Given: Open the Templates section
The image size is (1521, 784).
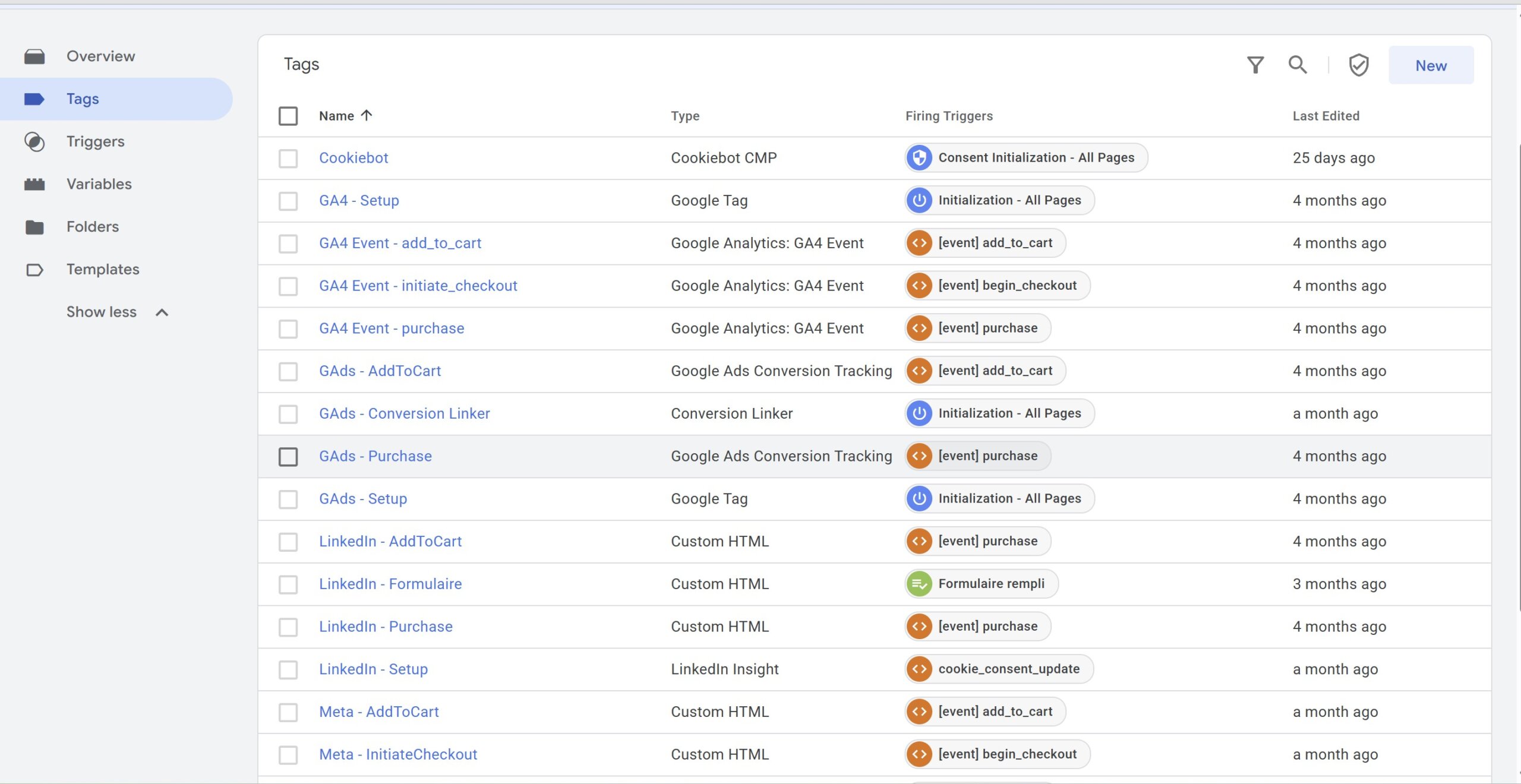Looking at the screenshot, I should coord(103,270).
